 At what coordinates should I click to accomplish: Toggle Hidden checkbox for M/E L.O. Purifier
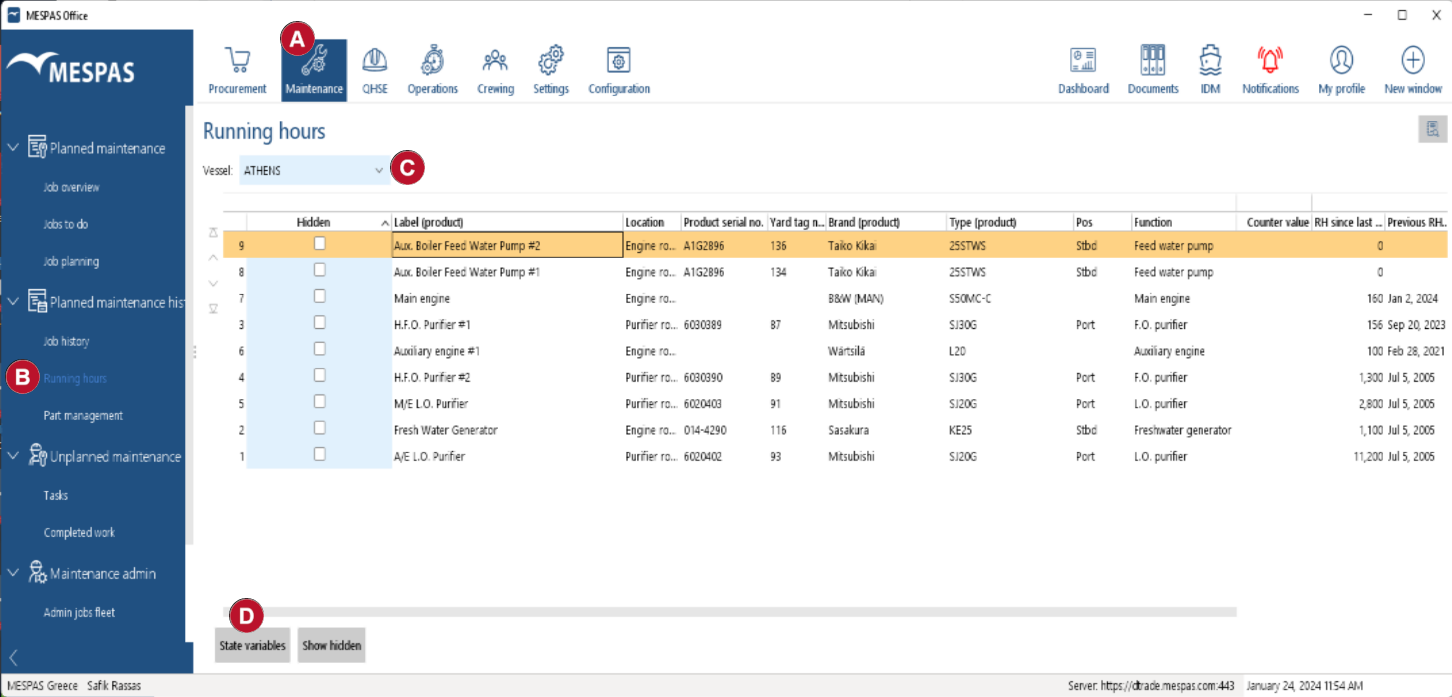(319, 401)
